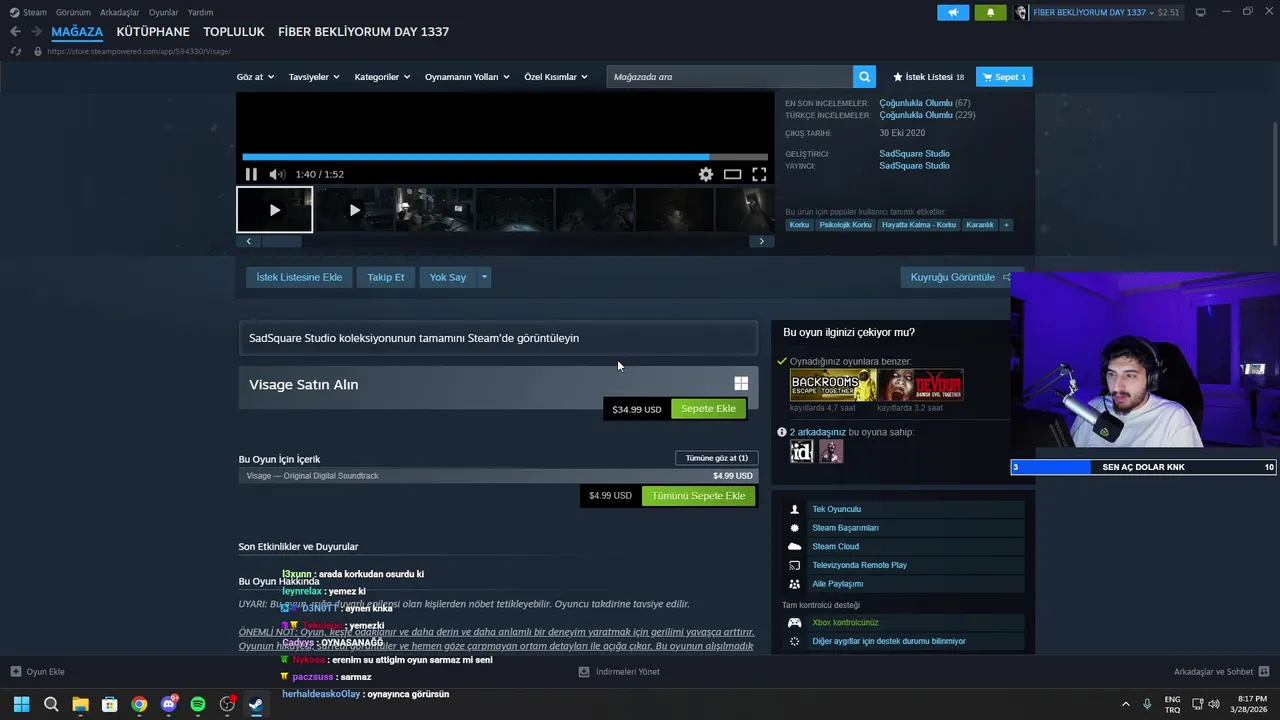This screenshot has height=720, width=1280.
Task: Expand Kategoriler dropdown
Action: [x=382, y=77]
